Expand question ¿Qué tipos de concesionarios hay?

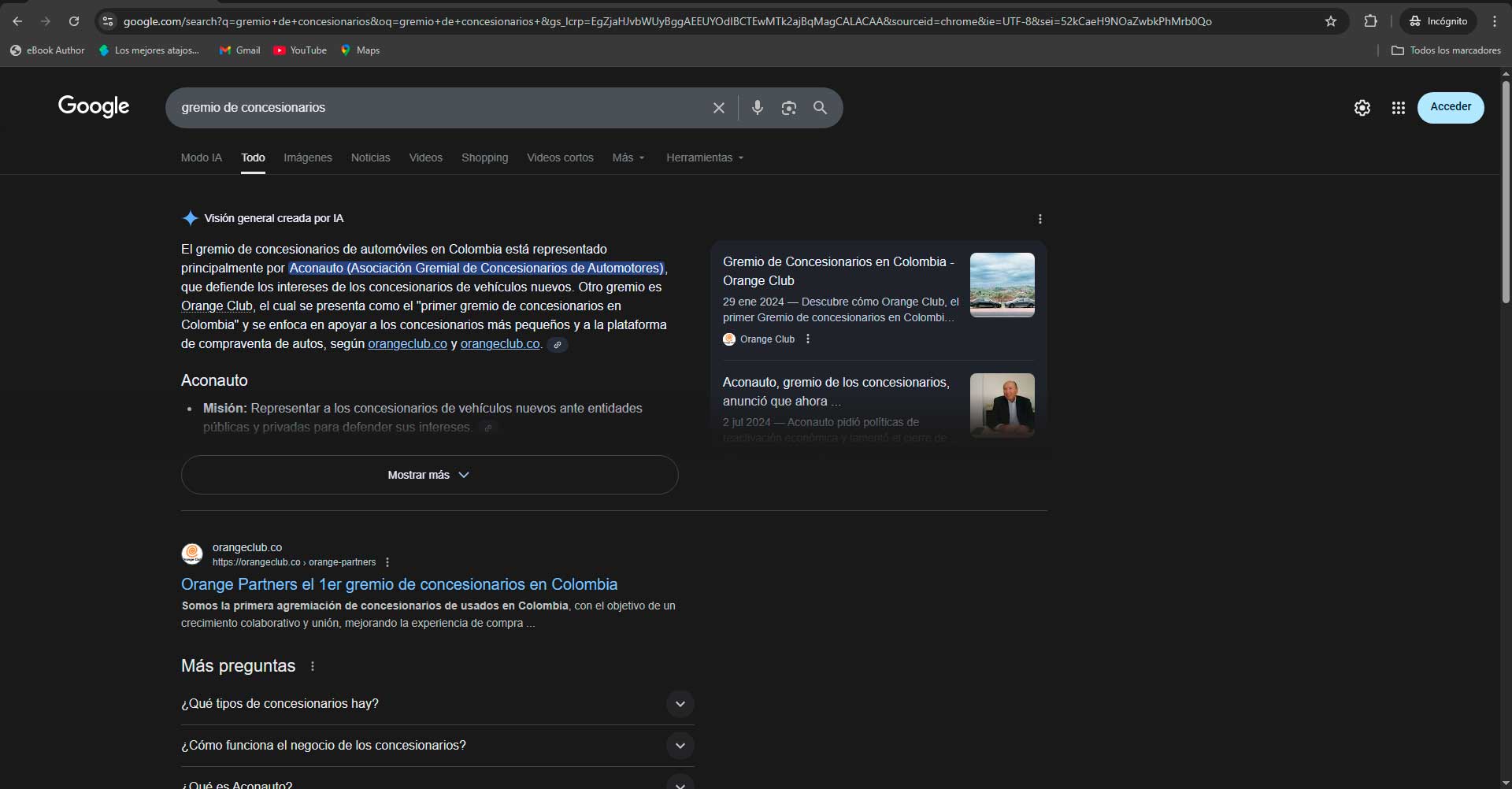point(680,704)
